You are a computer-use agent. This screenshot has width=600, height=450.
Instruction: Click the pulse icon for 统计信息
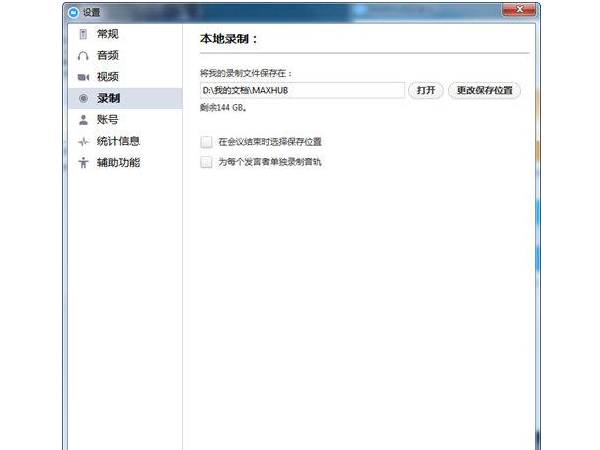(83, 141)
